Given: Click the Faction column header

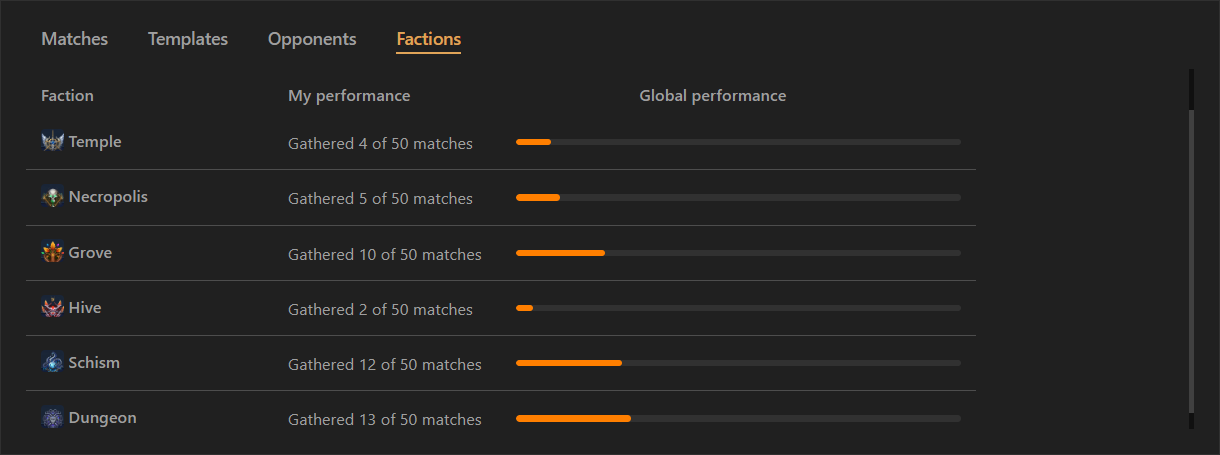Looking at the screenshot, I should [67, 96].
